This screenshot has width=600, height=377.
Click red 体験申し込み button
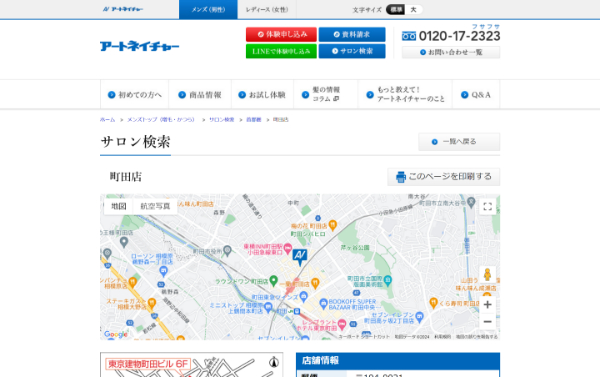281,34
